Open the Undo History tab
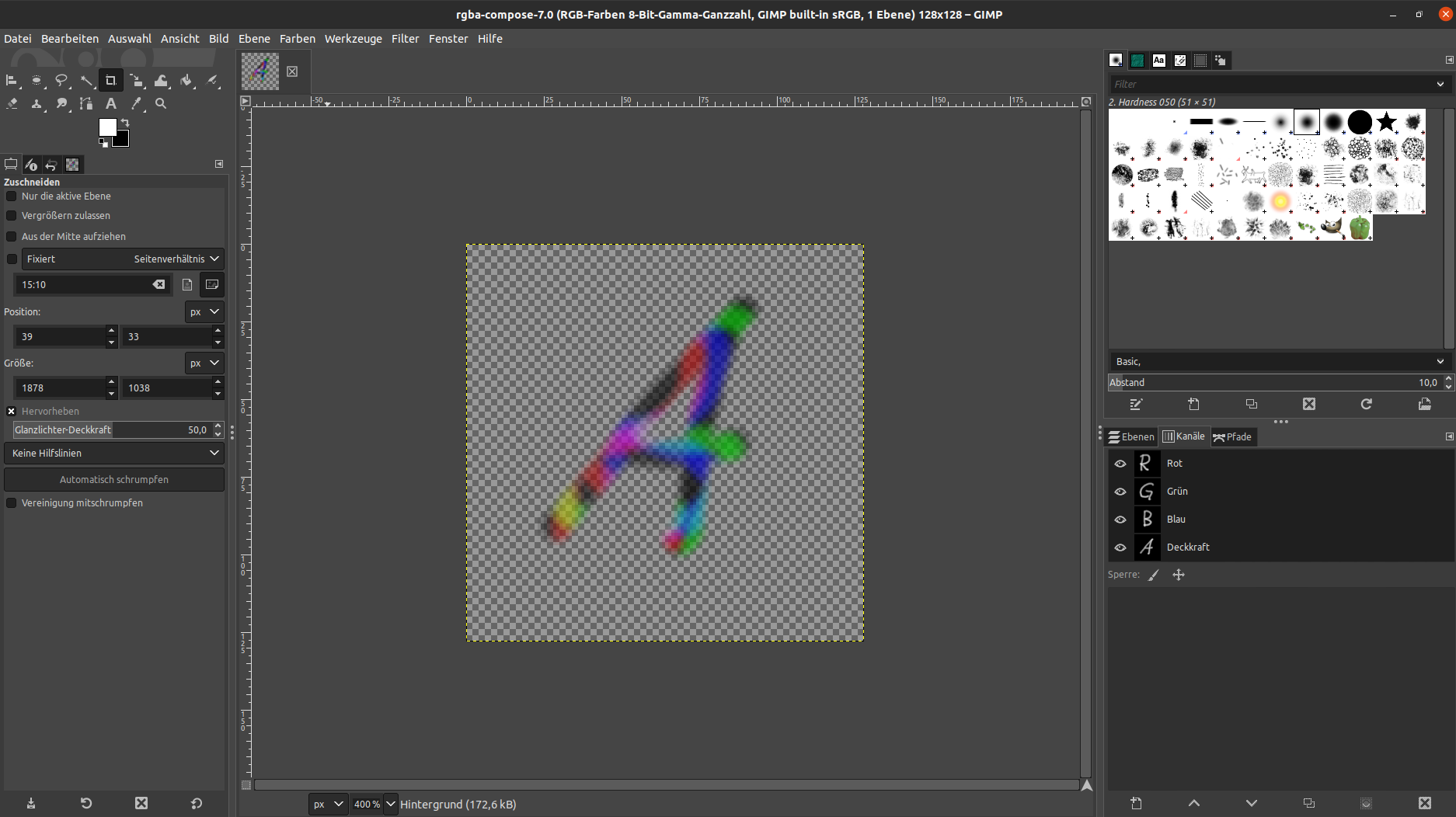This screenshot has height=817, width=1456. click(51, 164)
